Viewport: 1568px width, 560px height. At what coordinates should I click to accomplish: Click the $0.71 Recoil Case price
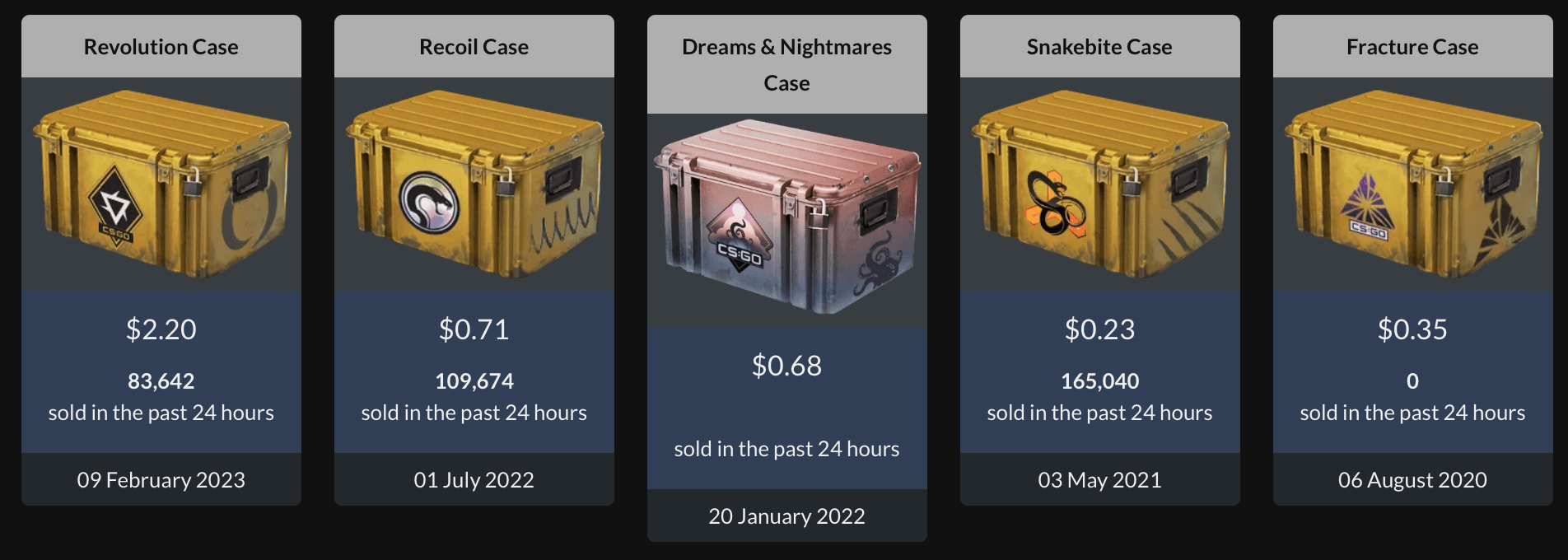click(474, 330)
